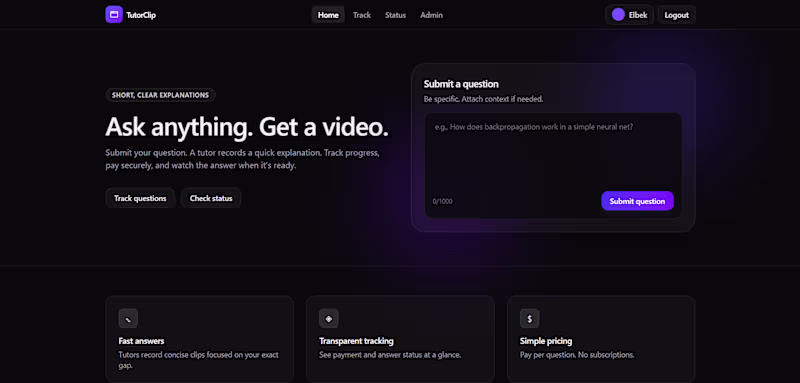Image resolution: width=800 pixels, height=383 pixels.
Task: Click the Transparent tracking card icon
Action: [x=329, y=319]
